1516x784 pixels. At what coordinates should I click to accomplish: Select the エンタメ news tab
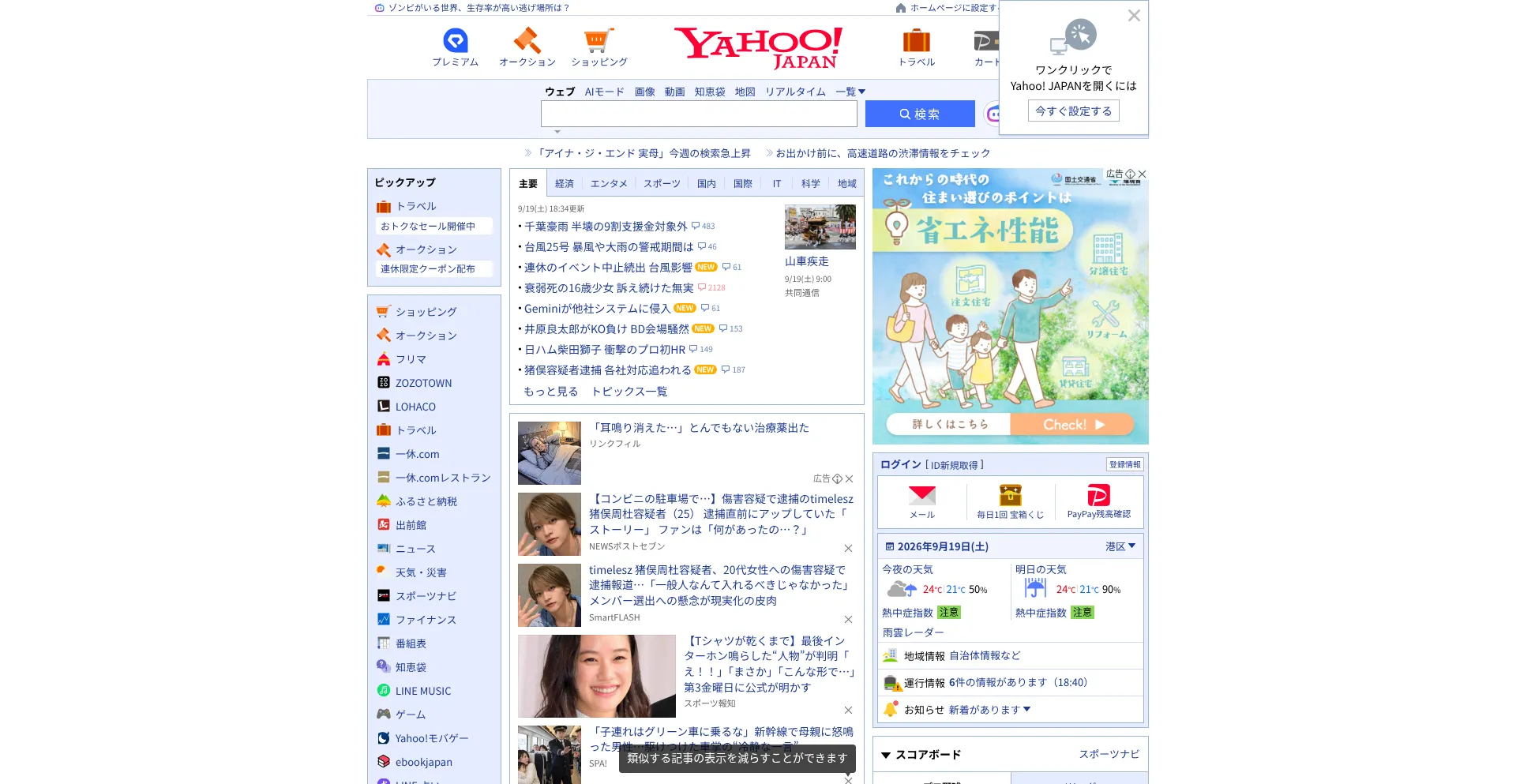[x=609, y=183]
